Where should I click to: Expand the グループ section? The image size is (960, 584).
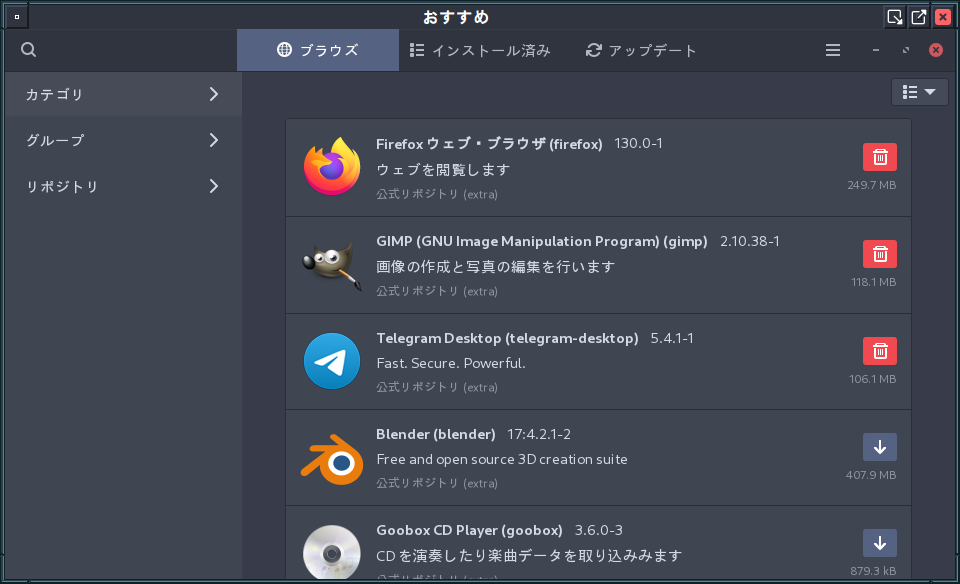(123, 140)
